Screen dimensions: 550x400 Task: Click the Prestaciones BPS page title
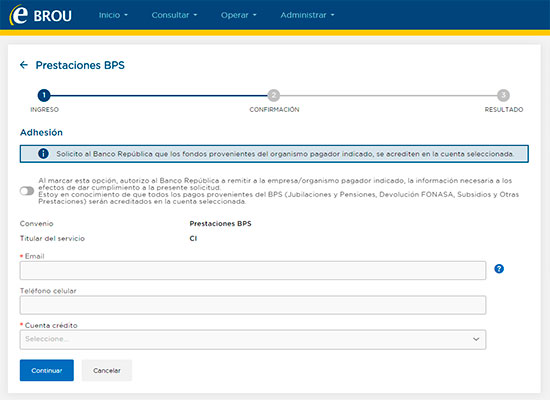80,65
